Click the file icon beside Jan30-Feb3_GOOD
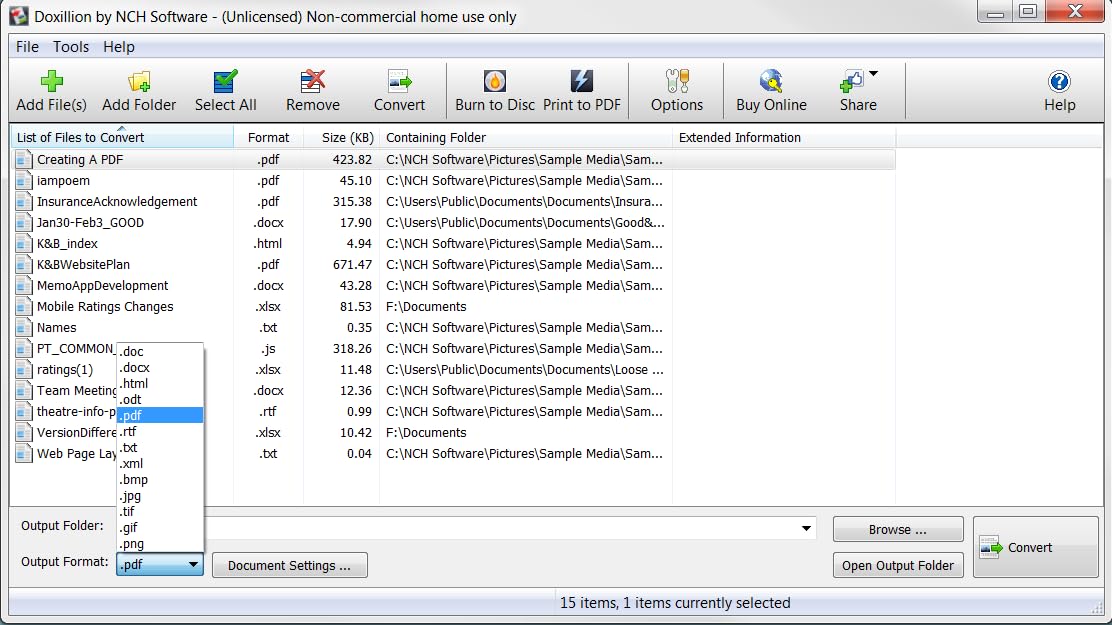The height and width of the screenshot is (625, 1112). click(23, 222)
